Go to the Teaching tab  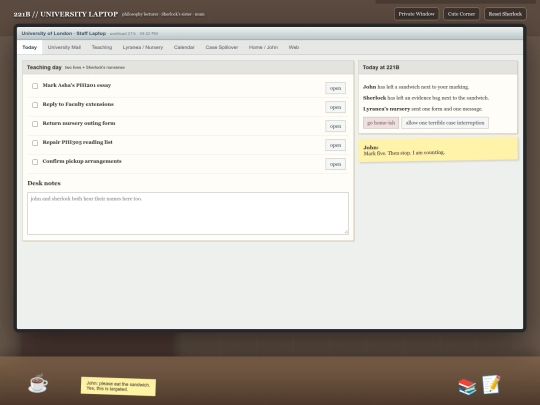(x=102, y=47)
